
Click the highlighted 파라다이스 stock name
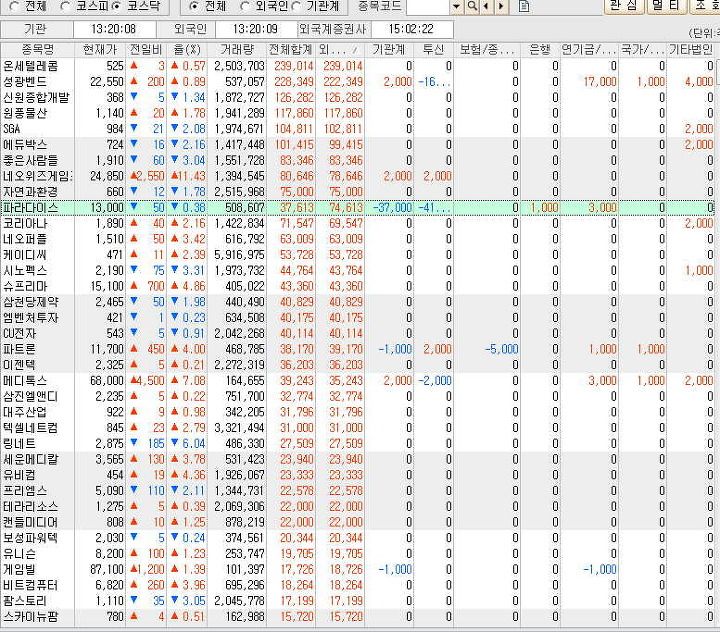30,208
